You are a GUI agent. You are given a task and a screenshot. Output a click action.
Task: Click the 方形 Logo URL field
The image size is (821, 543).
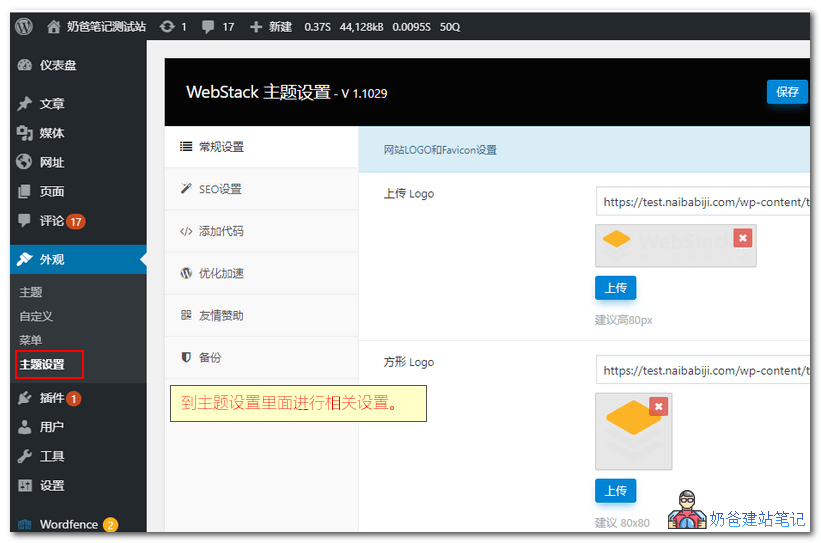tap(703, 370)
